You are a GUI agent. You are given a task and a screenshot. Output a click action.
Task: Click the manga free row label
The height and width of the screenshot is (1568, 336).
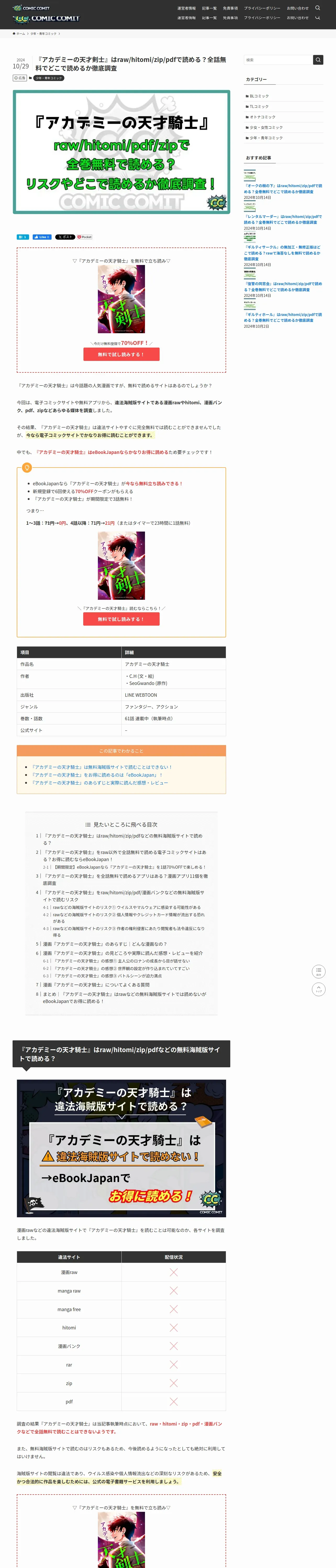pyautogui.click(x=69, y=1309)
